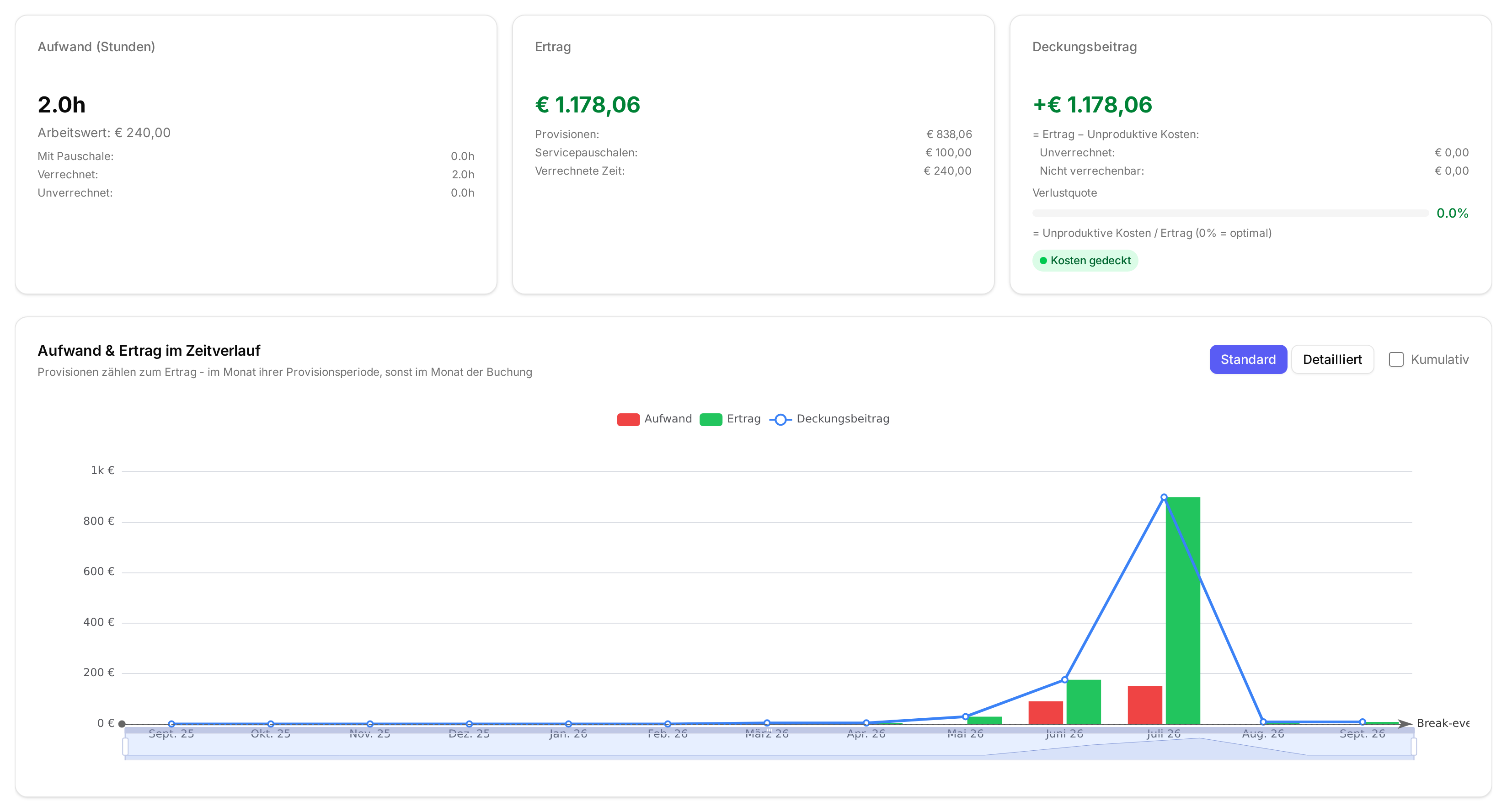Click the red Aufwand bar for Juni 26
Image resolution: width=1507 pixels, height=812 pixels.
1045,712
